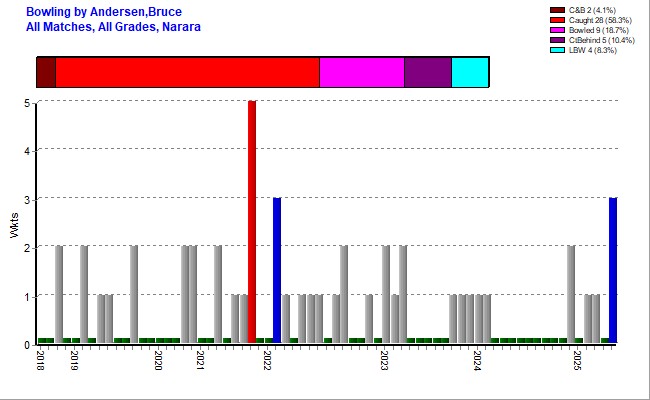This screenshot has height=400, width=650.
Task: Click the 2018 x-axis year label
Action: pos(40,360)
